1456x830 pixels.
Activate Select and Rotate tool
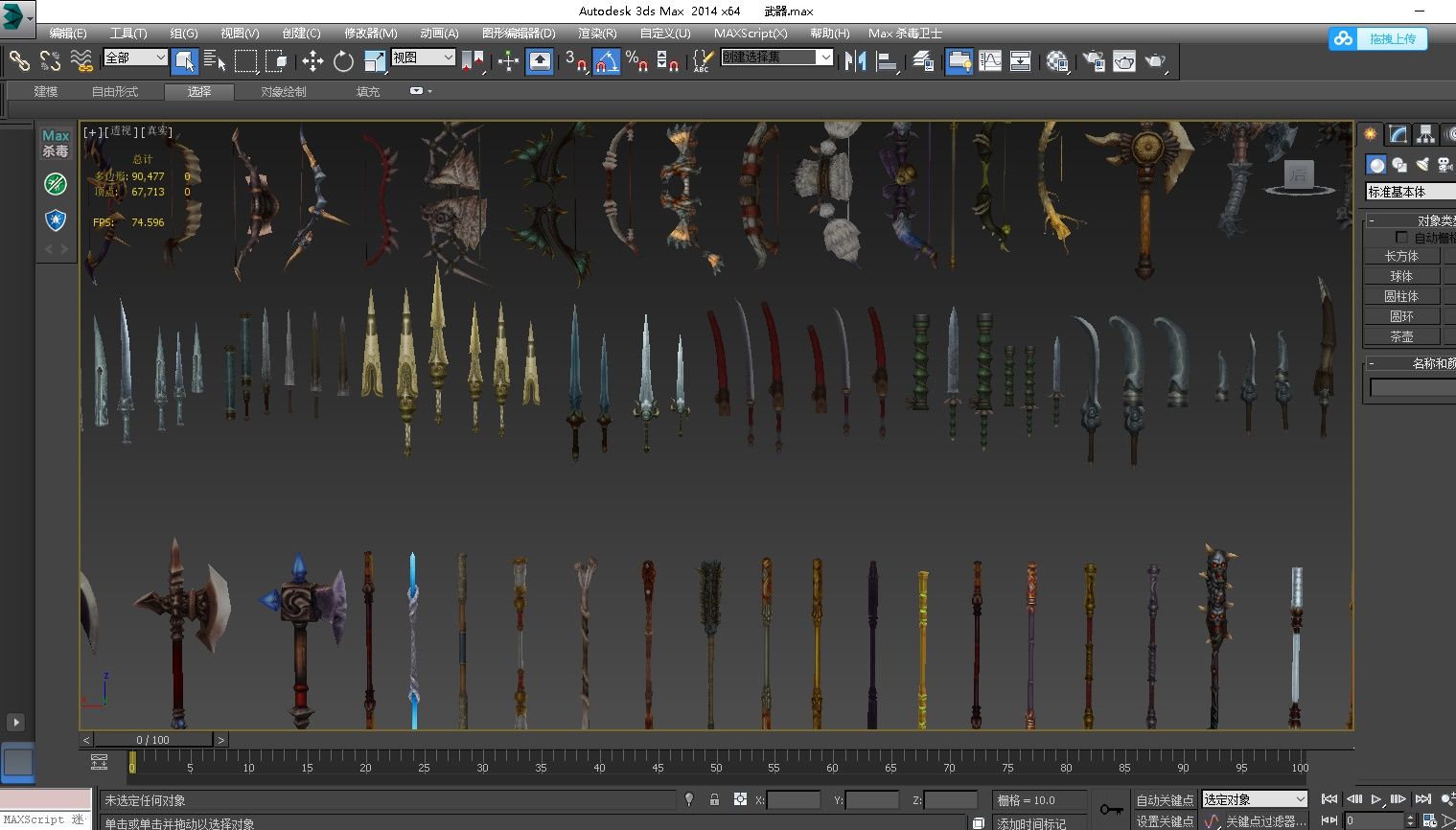pyautogui.click(x=343, y=61)
